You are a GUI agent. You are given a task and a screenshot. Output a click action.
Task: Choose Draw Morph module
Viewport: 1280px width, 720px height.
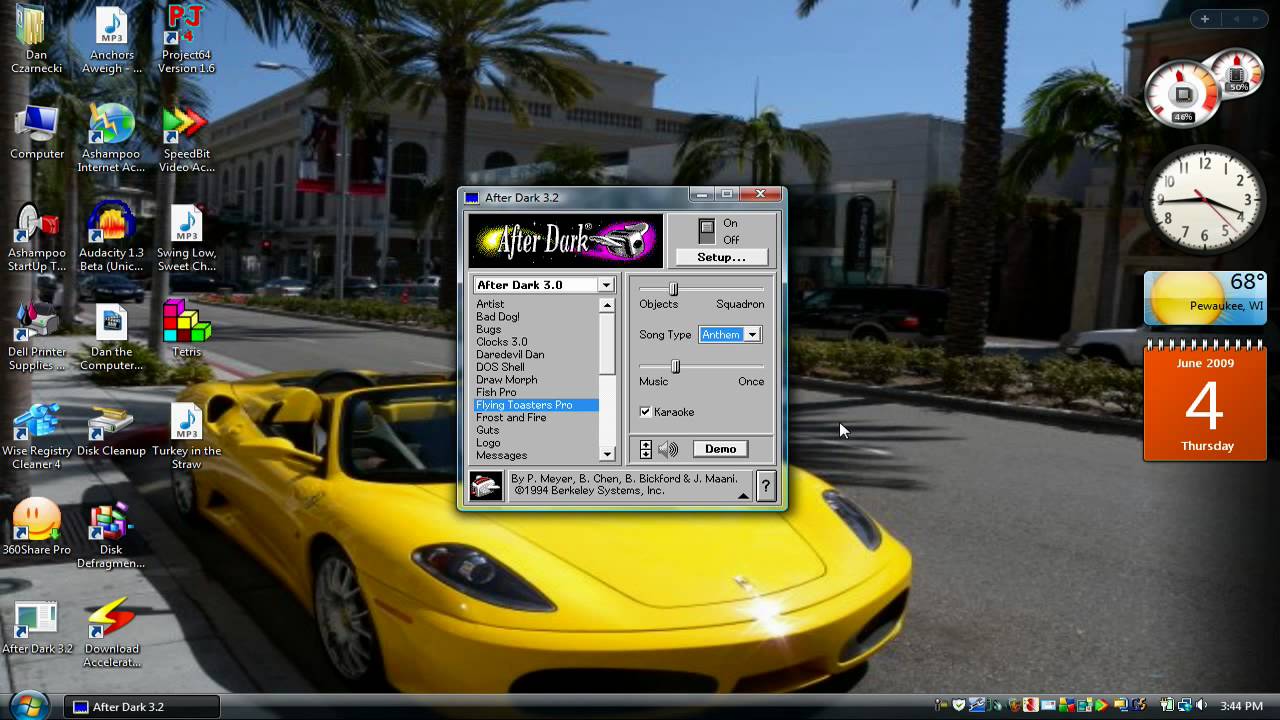pyautogui.click(x=536, y=380)
